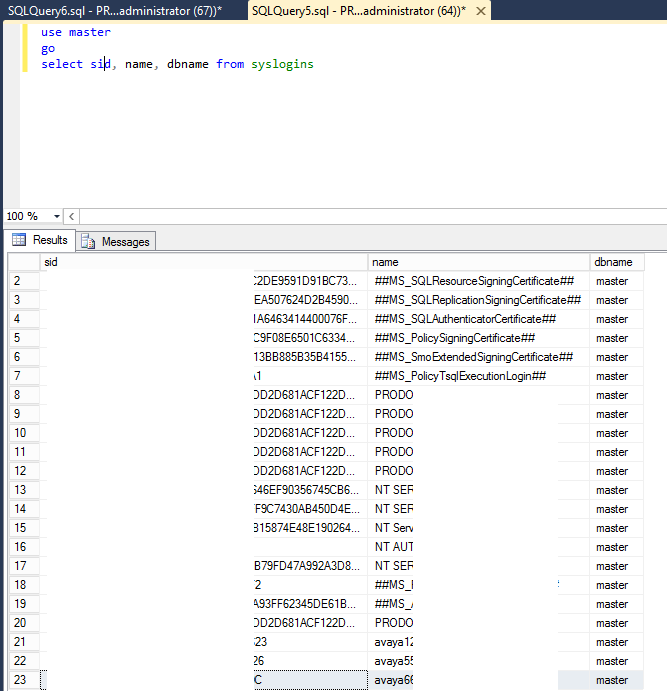The image size is (667, 691).
Task: Select the ##MS_PolicyTsqlExecutionLogin## name cell
Action: [x=460, y=376]
